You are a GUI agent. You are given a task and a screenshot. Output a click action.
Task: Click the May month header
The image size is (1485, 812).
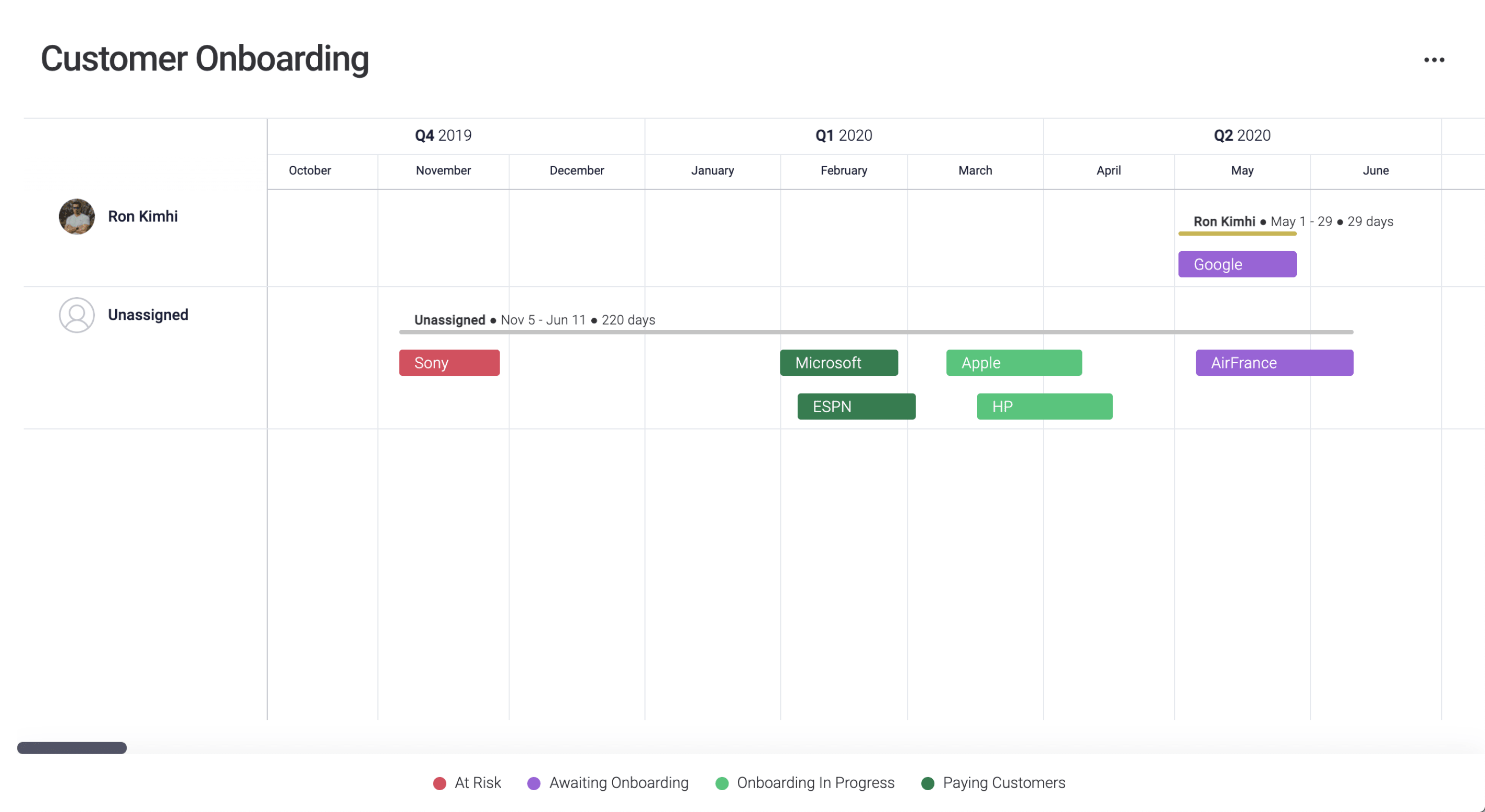[x=1241, y=170]
